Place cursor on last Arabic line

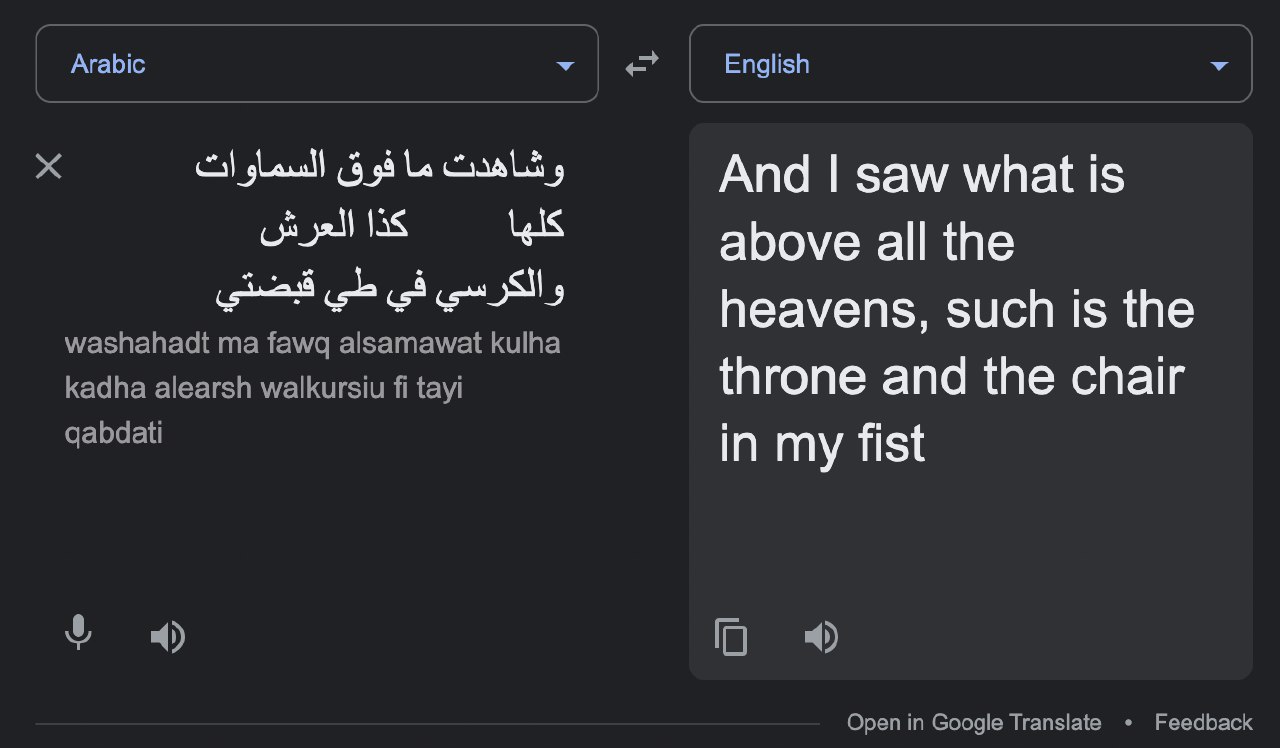point(389,290)
